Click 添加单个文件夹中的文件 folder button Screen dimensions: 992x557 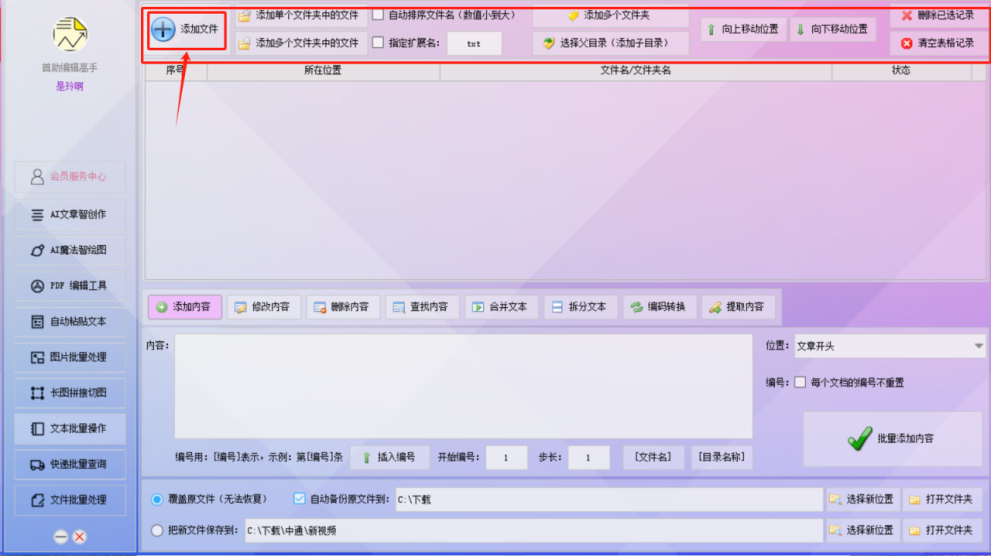[301, 15]
